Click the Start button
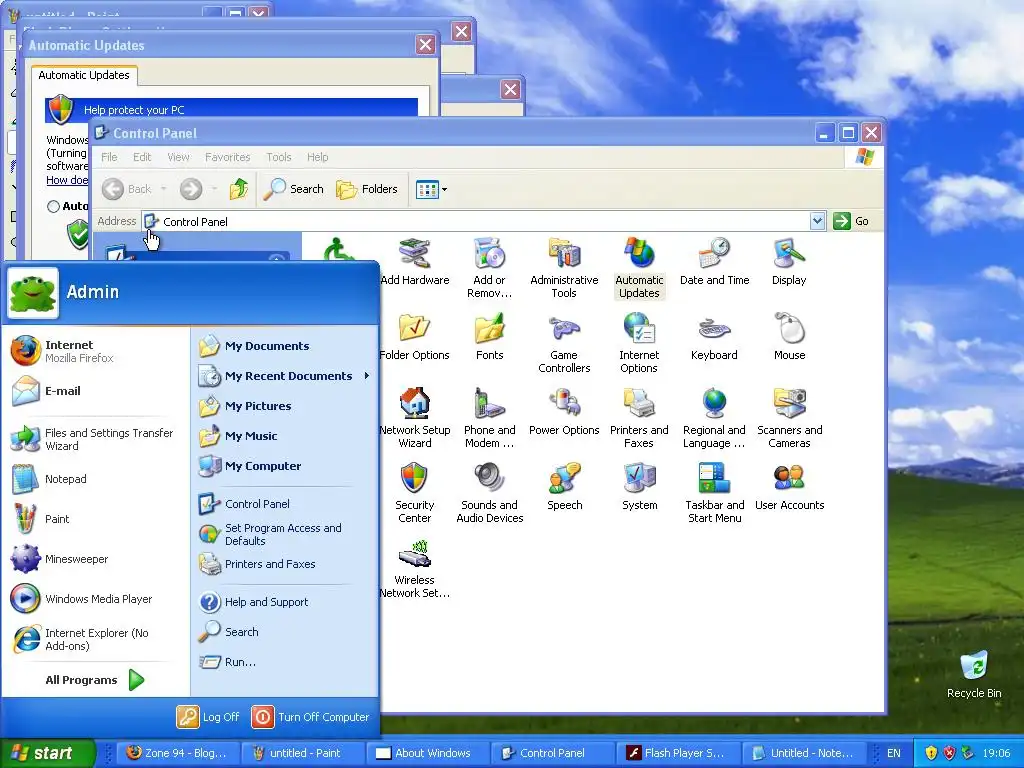The width and height of the screenshot is (1024, 768). tap(47, 753)
